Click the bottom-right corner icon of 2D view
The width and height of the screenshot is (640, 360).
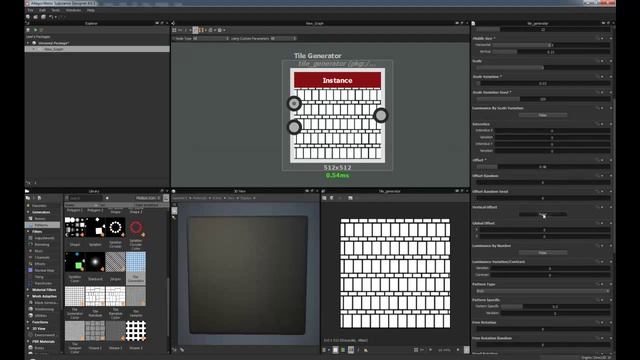467,350
